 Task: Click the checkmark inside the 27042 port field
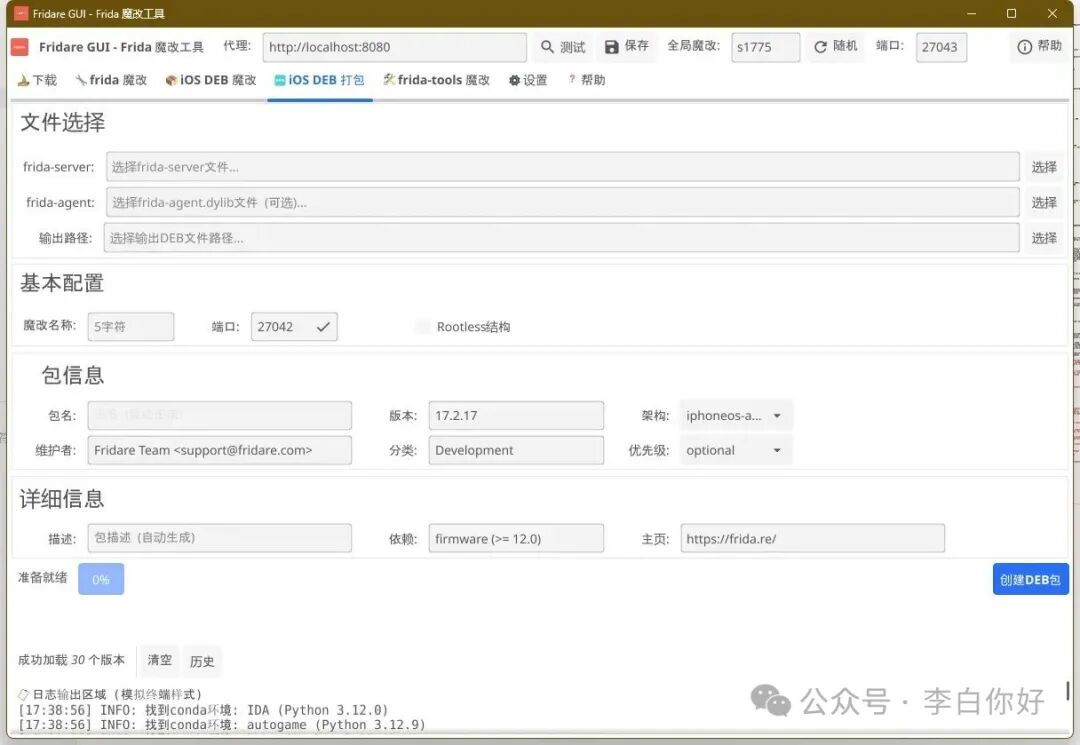(x=323, y=327)
